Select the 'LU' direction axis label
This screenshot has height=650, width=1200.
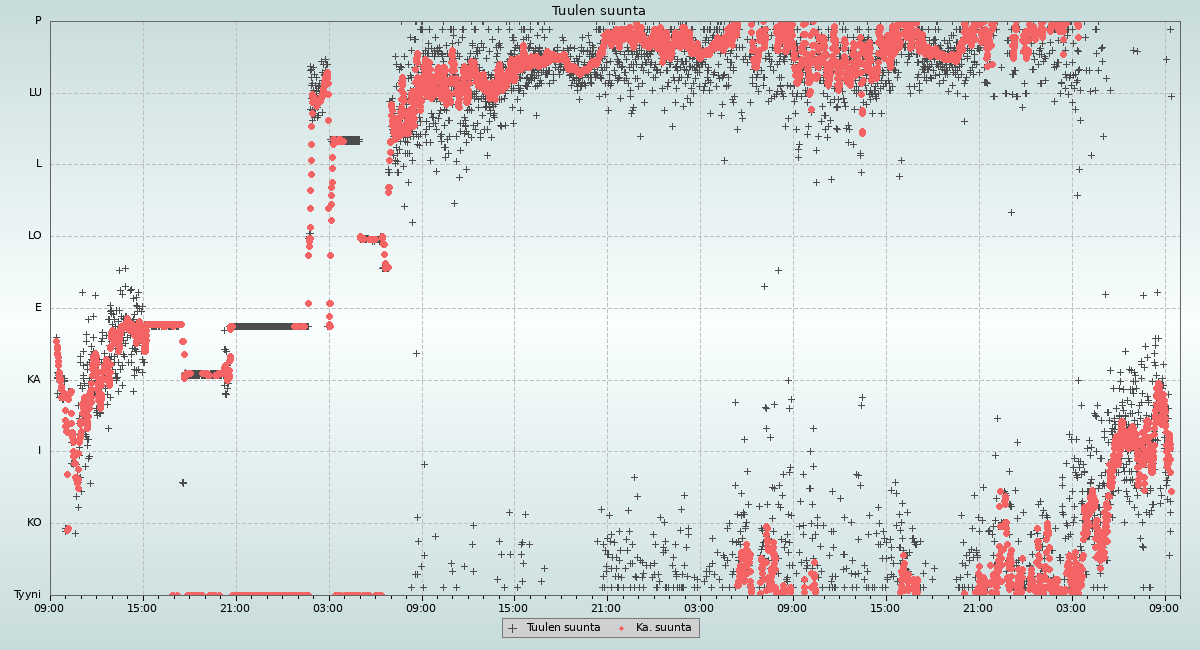(x=35, y=93)
